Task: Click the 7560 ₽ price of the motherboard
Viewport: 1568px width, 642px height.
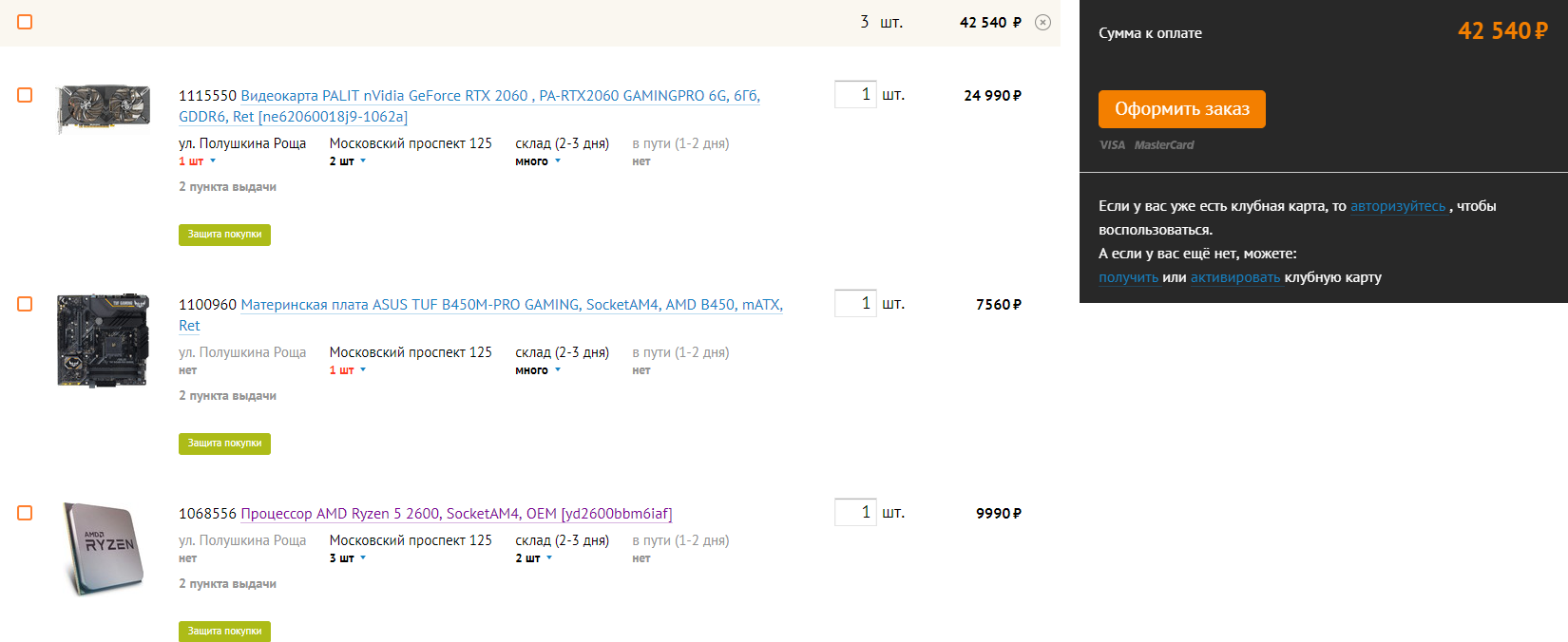Action: [x=999, y=305]
